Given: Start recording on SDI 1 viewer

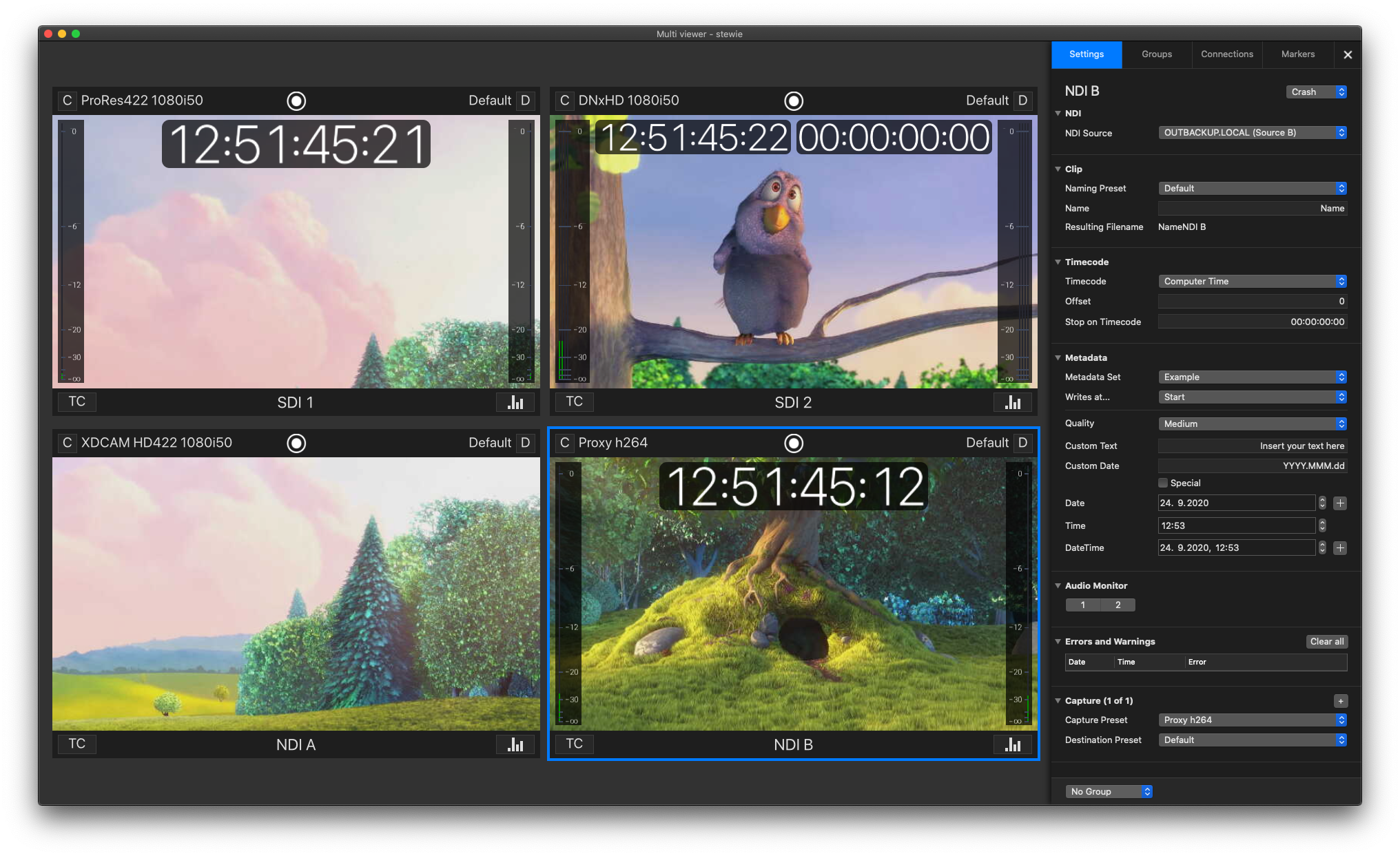Looking at the screenshot, I should 296,101.
